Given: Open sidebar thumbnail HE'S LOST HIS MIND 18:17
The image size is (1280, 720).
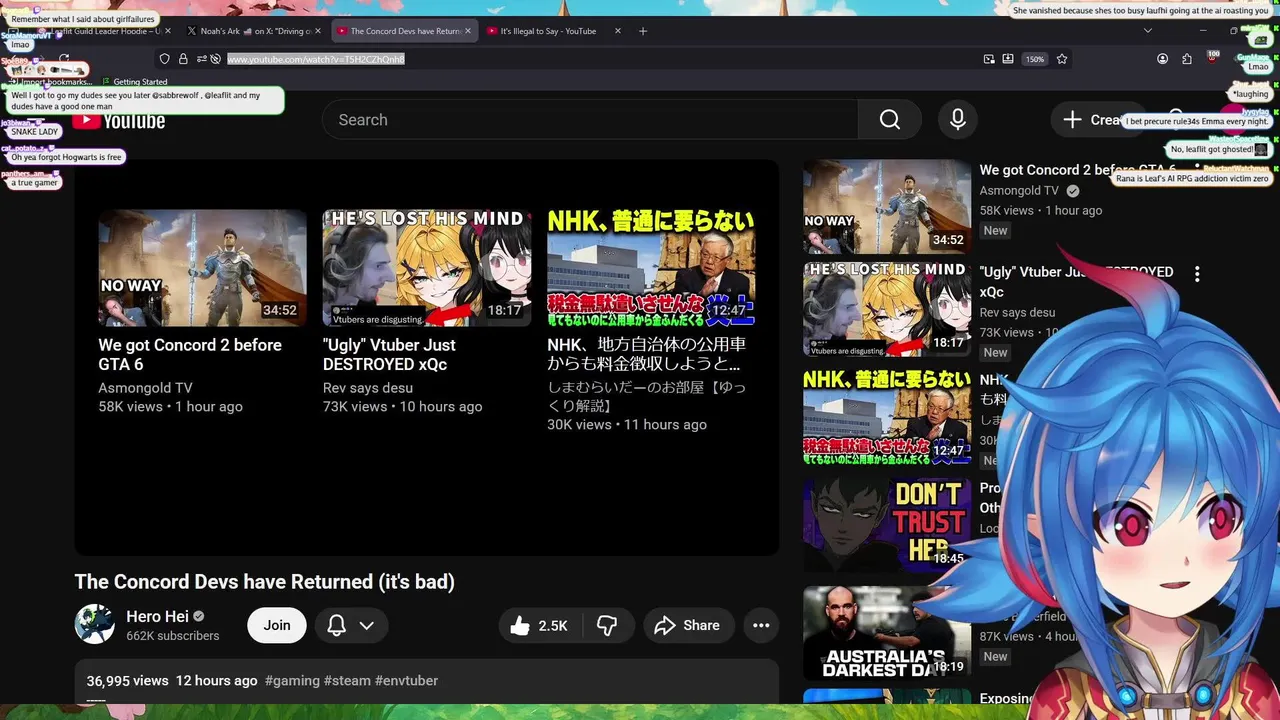Looking at the screenshot, I should pos(887,310).
